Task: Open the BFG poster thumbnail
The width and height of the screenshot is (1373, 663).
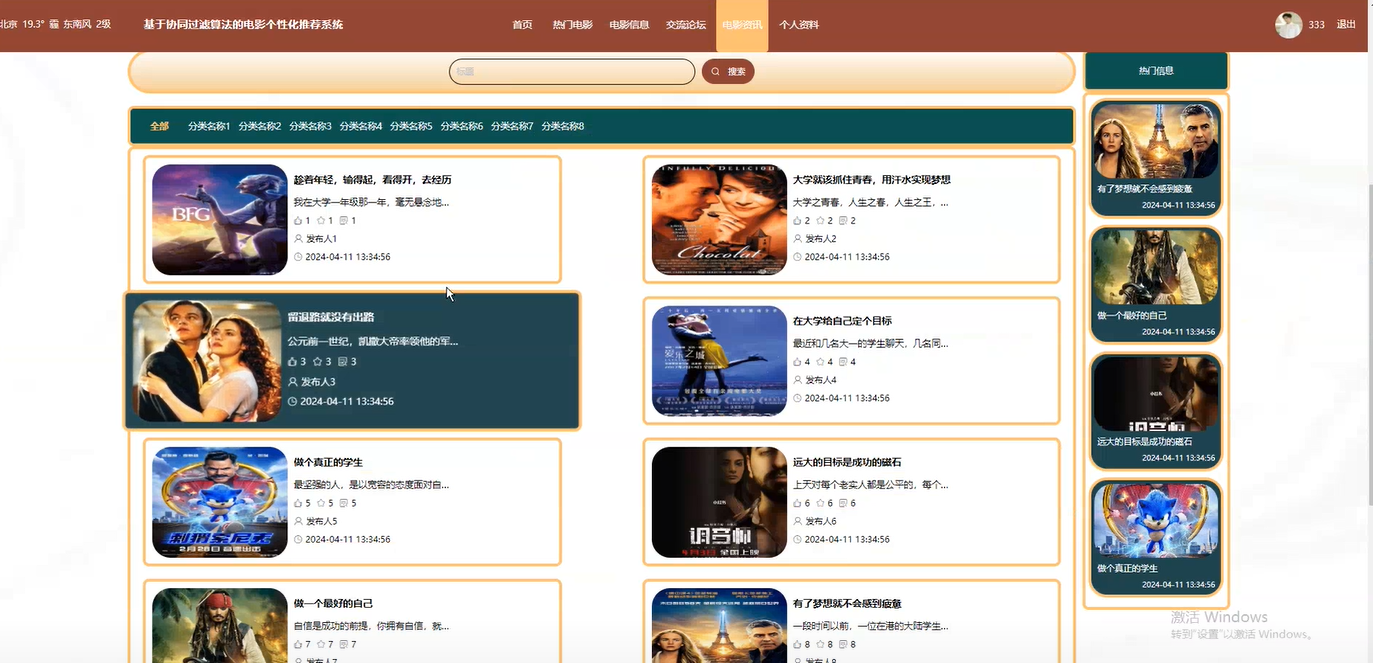Action: tap(220, 220)
